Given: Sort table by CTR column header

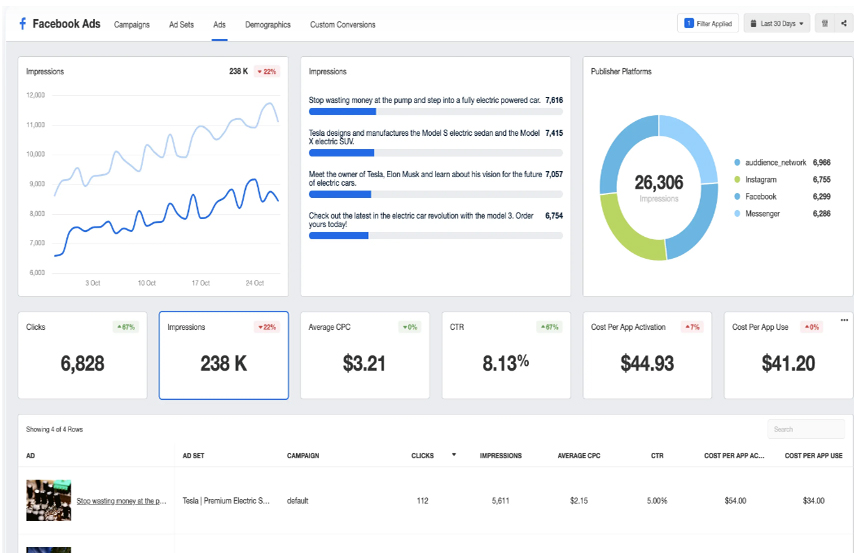Looking at the screenshot, I should [657, 455].
